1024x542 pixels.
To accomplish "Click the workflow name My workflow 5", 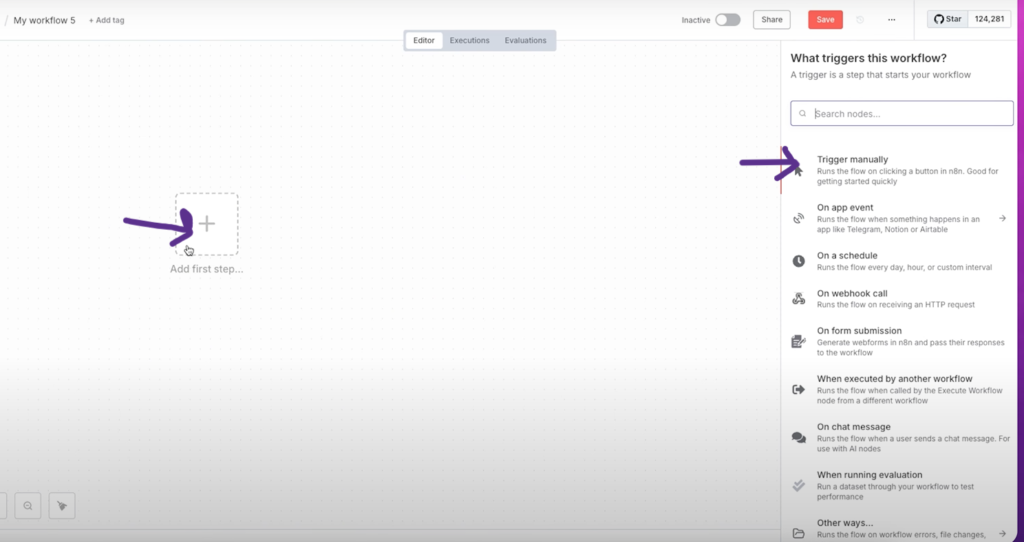I will 44,20.
